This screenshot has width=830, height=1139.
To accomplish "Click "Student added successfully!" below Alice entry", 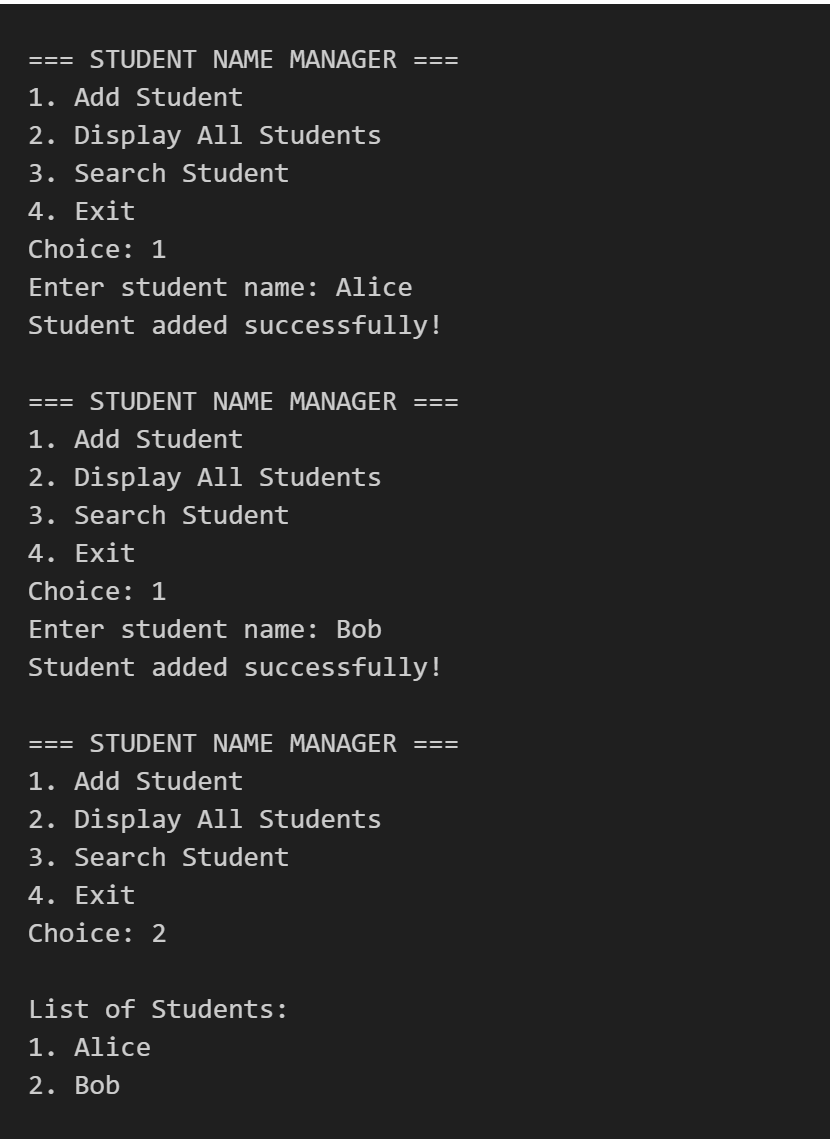I will pyautogui.click(x=235, y=326).
